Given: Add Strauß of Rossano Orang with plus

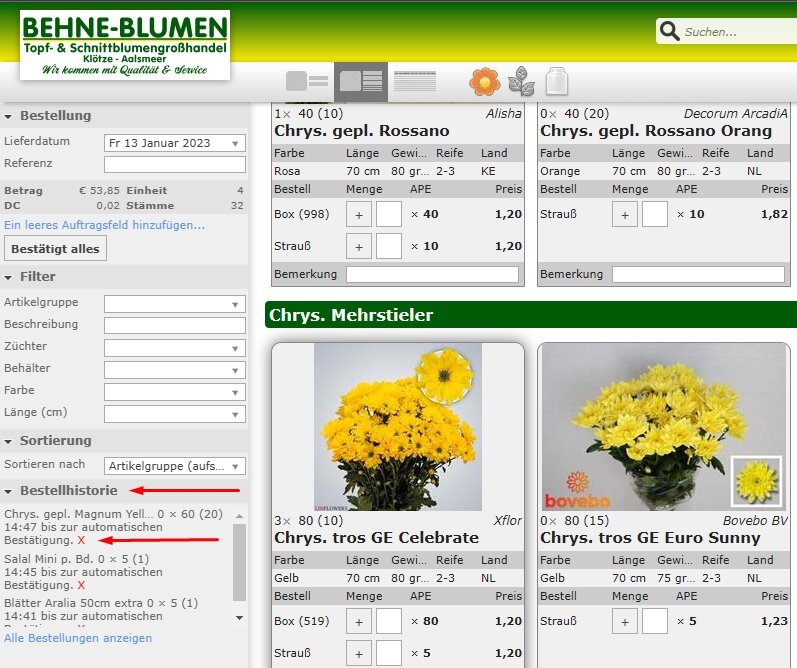Looking at the screenshot, I should pos(625,214).
